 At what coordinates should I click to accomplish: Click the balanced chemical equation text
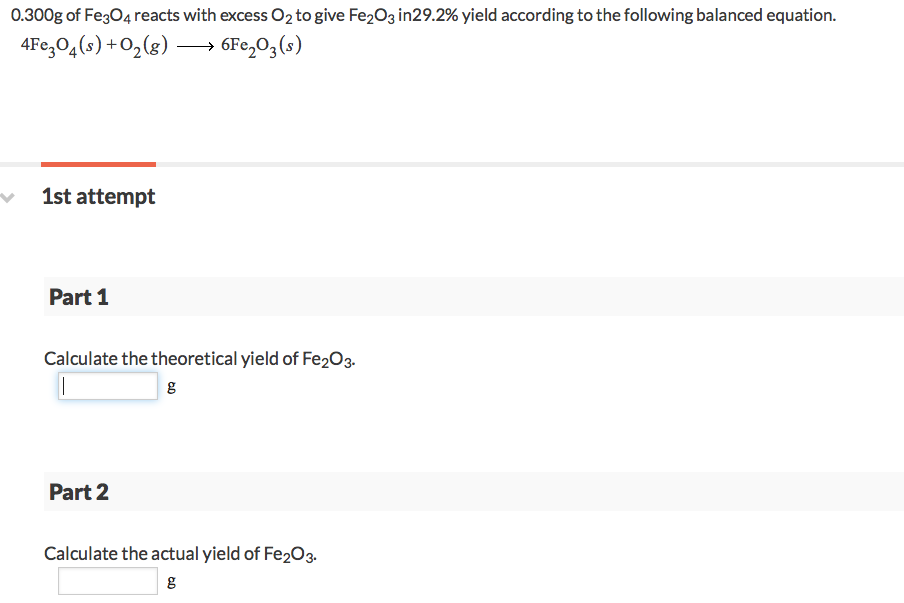click(160, 43)
